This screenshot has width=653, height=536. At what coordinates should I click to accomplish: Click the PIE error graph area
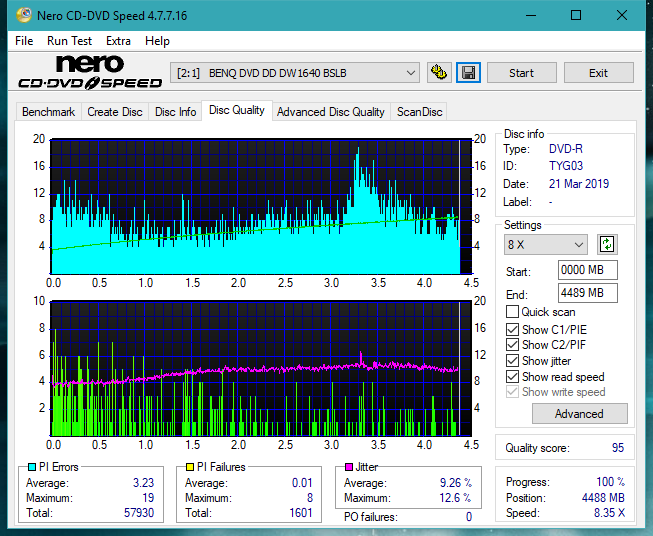pyautogui.click(x=261, y=207)
